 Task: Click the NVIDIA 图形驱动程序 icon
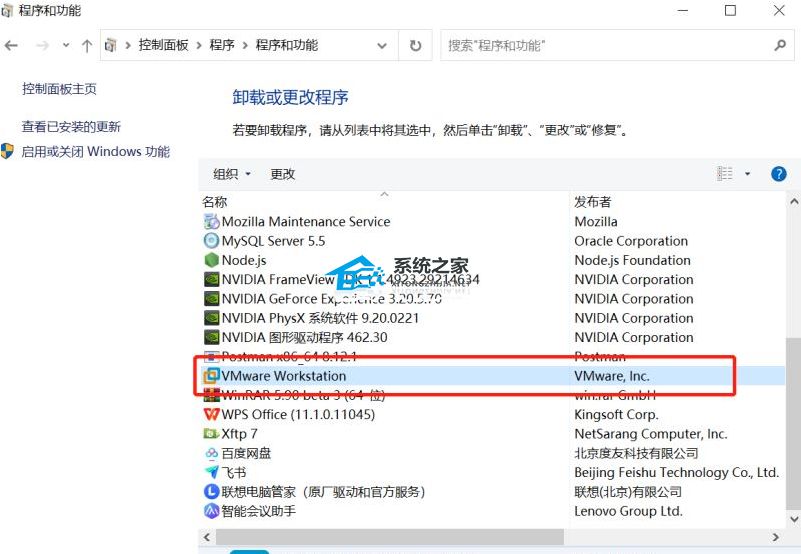[211, 337]
